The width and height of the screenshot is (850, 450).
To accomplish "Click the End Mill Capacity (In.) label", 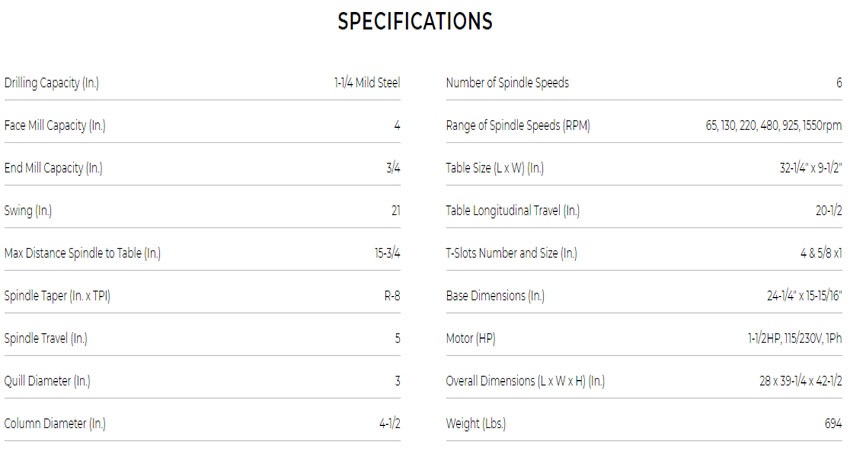I will click(53, 168).
